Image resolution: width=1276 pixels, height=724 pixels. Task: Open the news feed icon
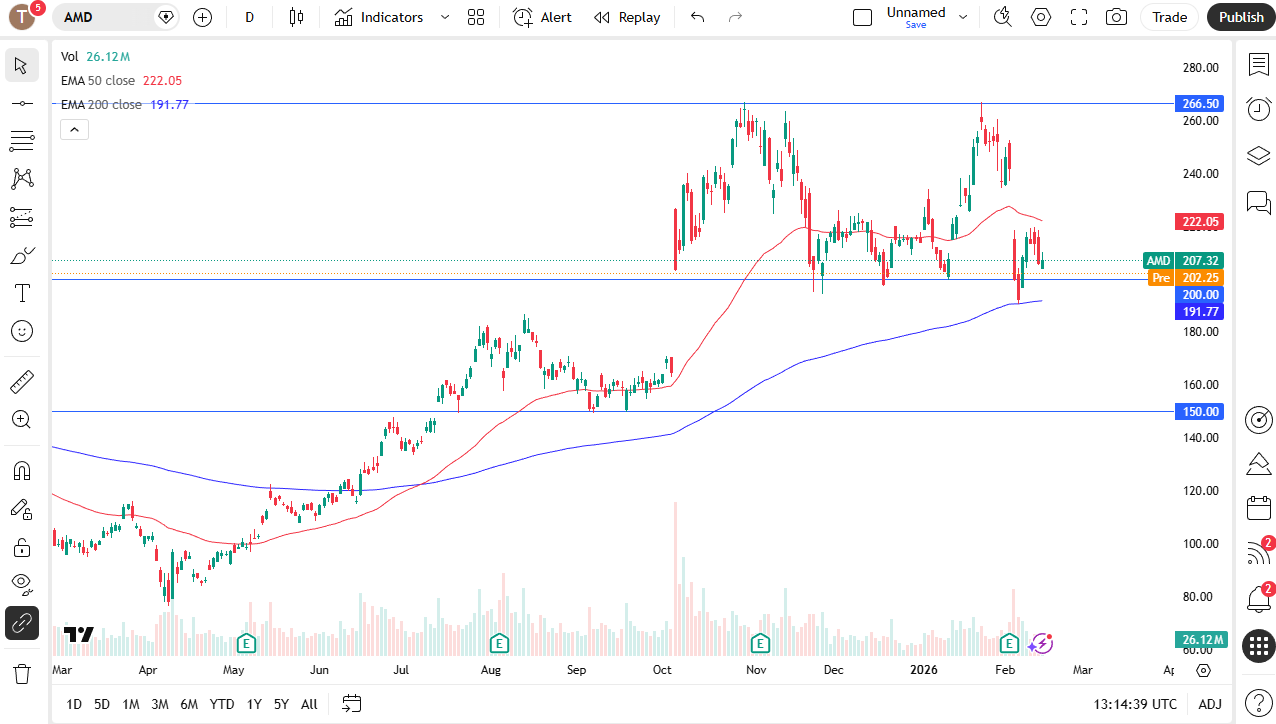click(1258, 553)
